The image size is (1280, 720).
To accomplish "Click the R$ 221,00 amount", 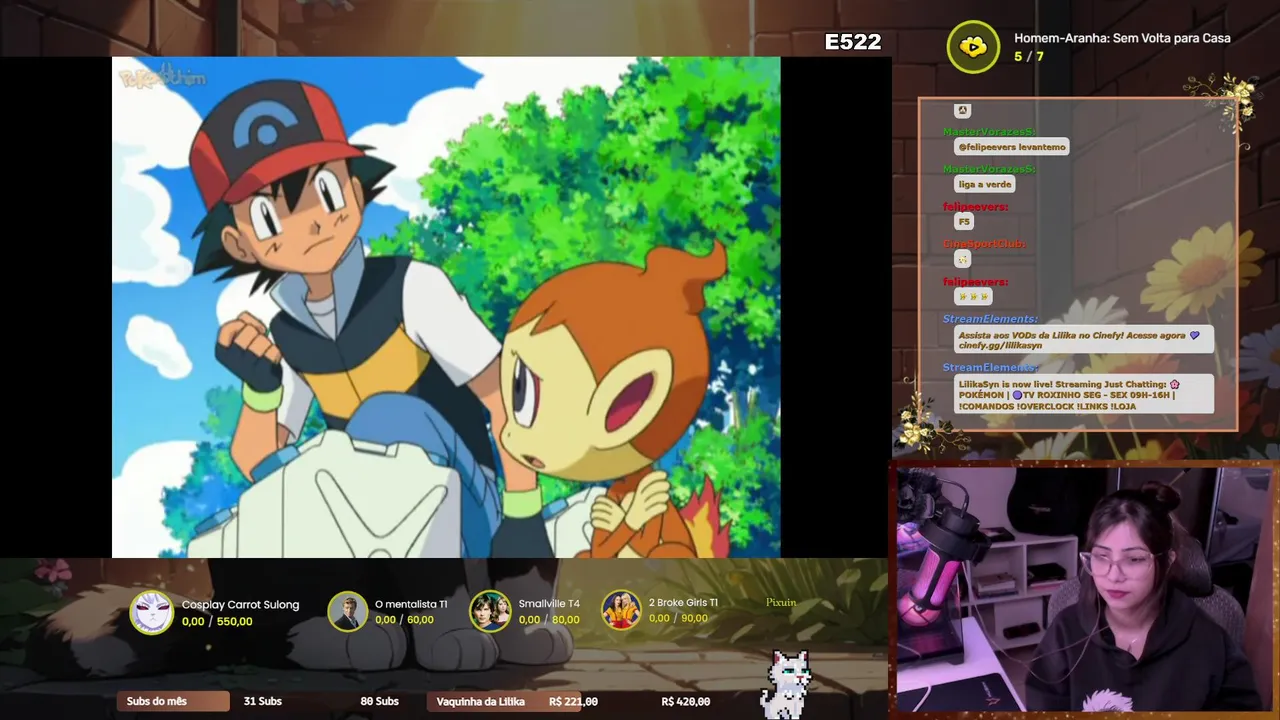I will pyautogui.click(x=573, y=701).
